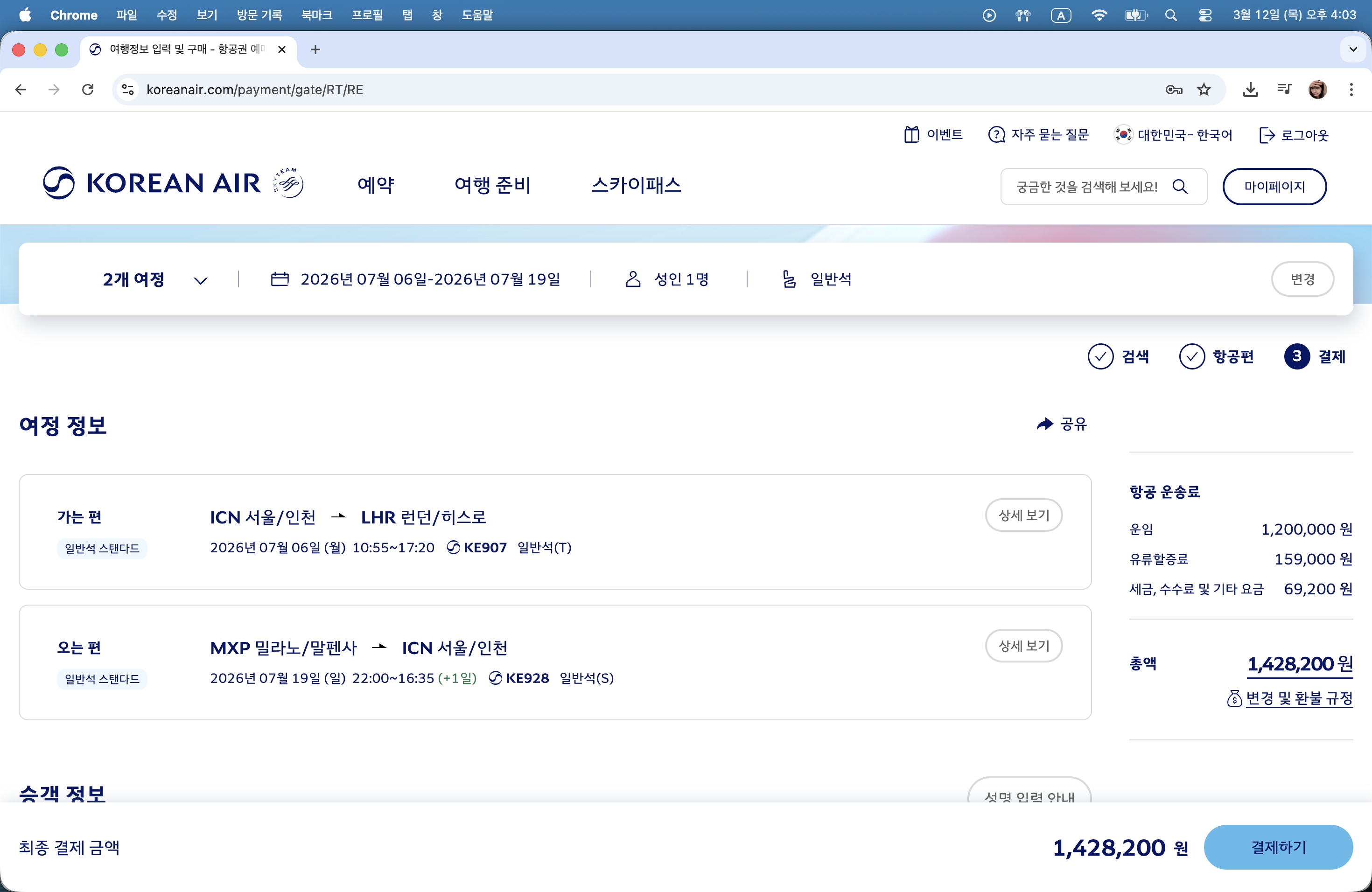The image size is (1372, 892).
Task: Click the password key icon in the address bar
Action: (x=1174, y=89)
